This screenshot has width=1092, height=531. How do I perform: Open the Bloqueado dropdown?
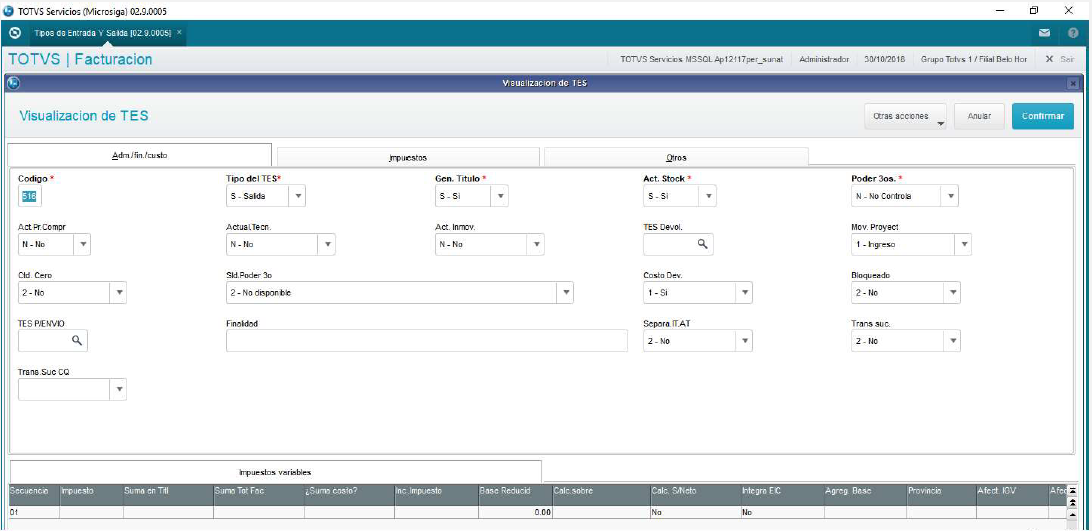(x=953, y=293)
